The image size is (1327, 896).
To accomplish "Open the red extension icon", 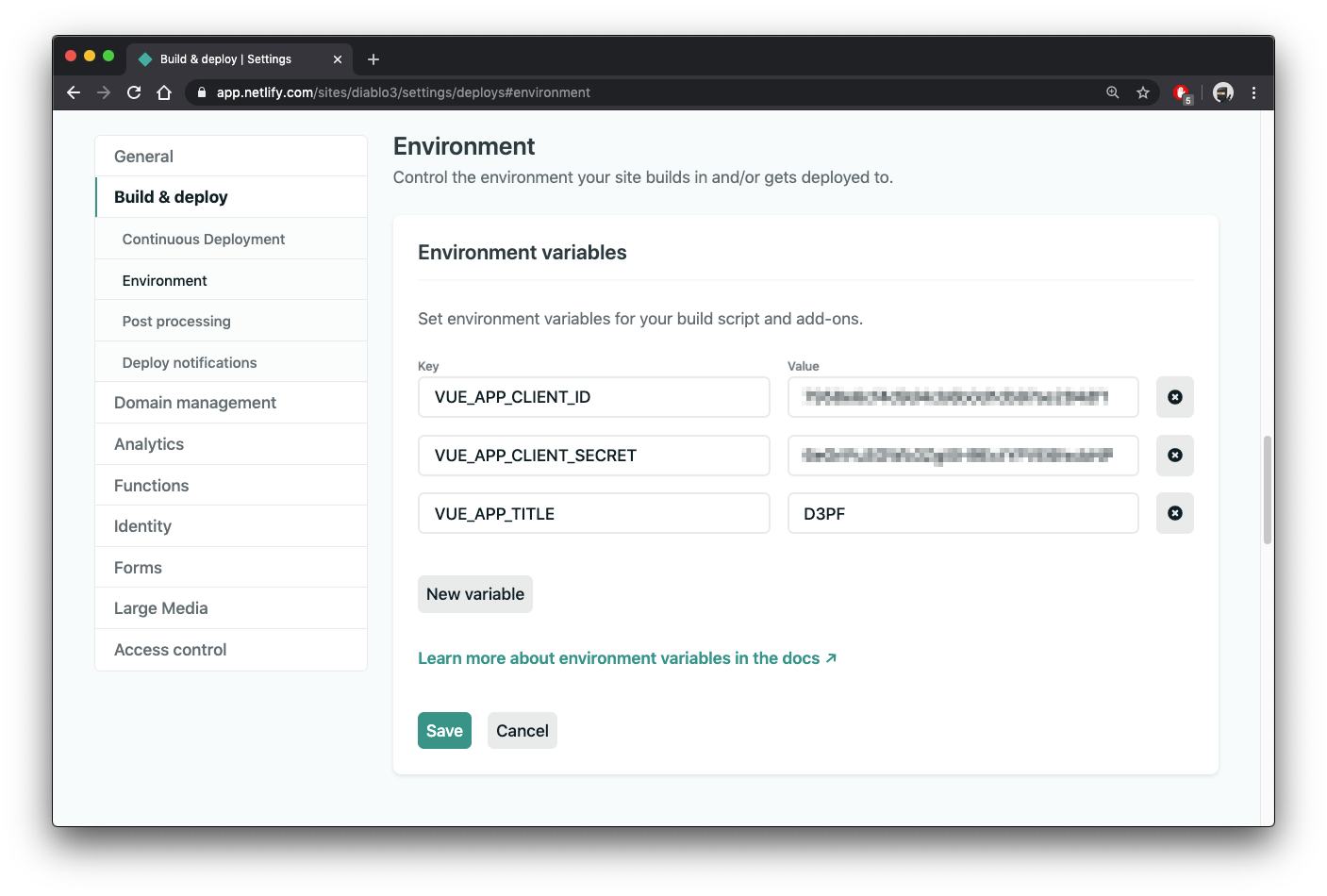I will tap(1182, 92).
